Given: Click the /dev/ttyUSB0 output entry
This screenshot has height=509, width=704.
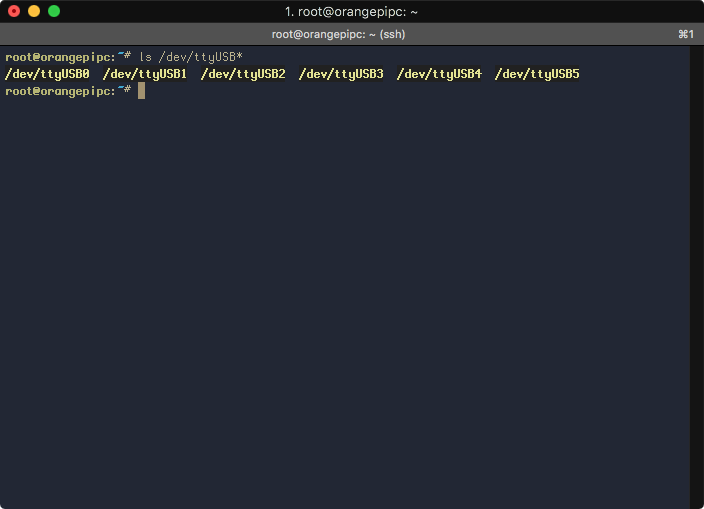Looking at the screenshot, I should point(47,74).
